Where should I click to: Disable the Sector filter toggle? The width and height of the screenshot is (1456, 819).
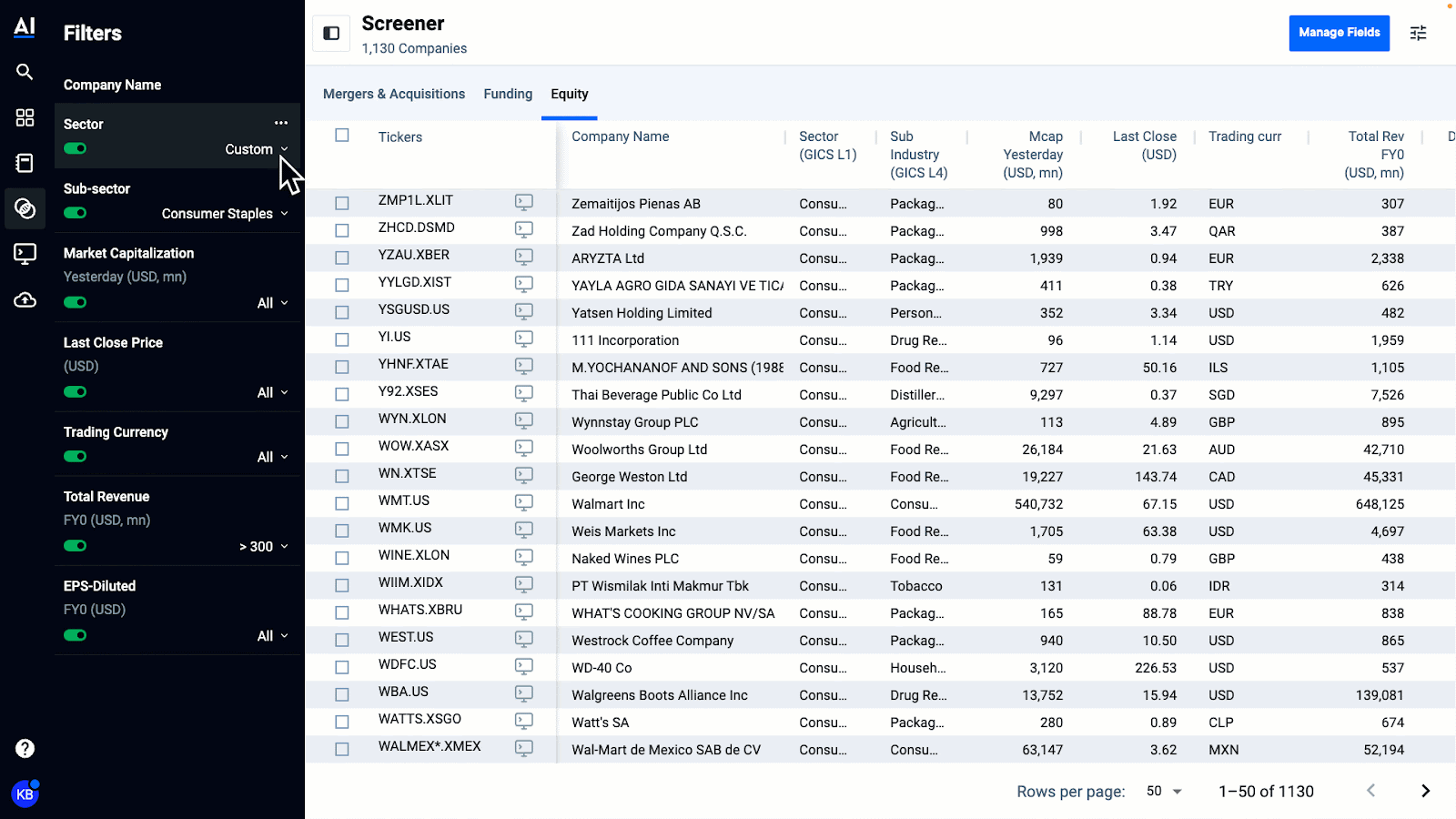pos(75,148)
